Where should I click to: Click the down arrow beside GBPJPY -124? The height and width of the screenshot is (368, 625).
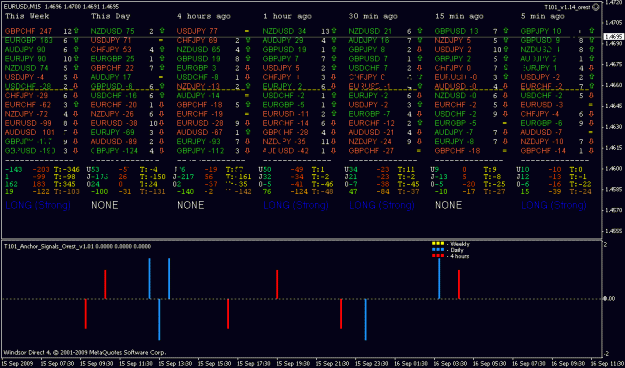click(162, 151)
